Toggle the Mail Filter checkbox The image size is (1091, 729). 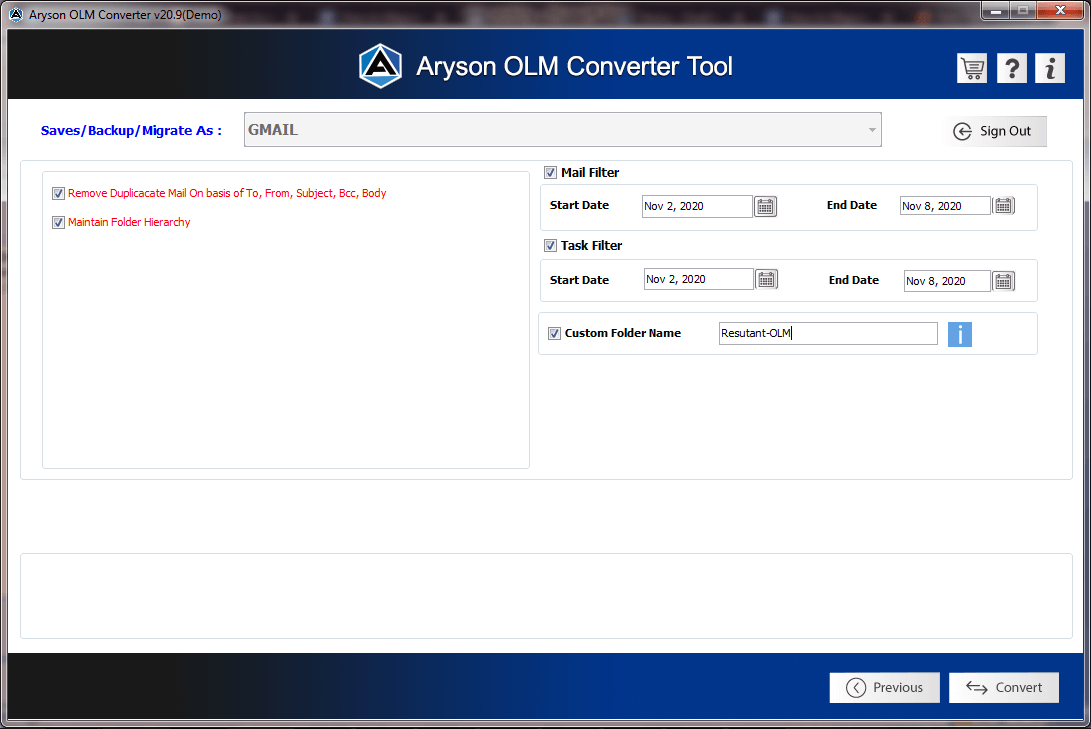click(x=550, y=173)
